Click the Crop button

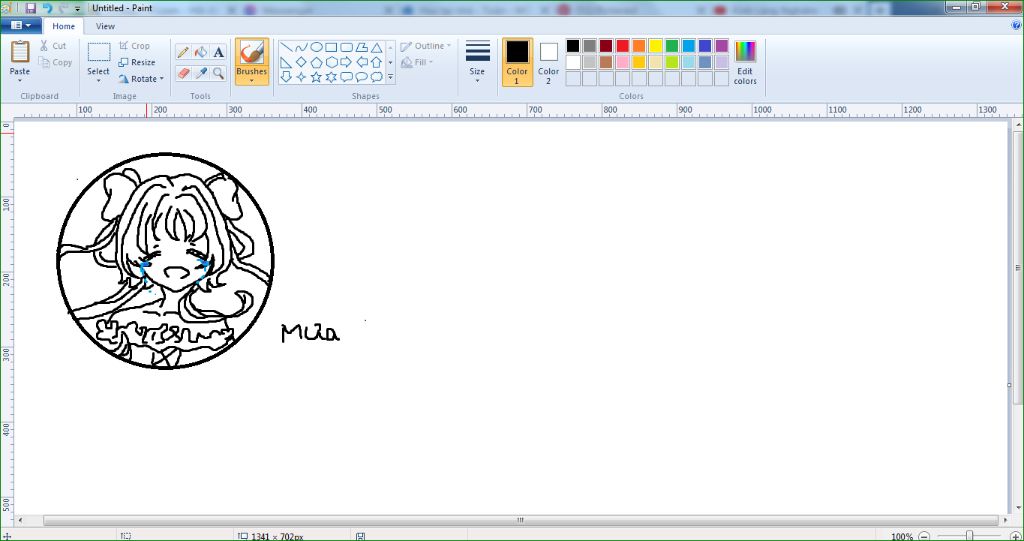[135, 46]
